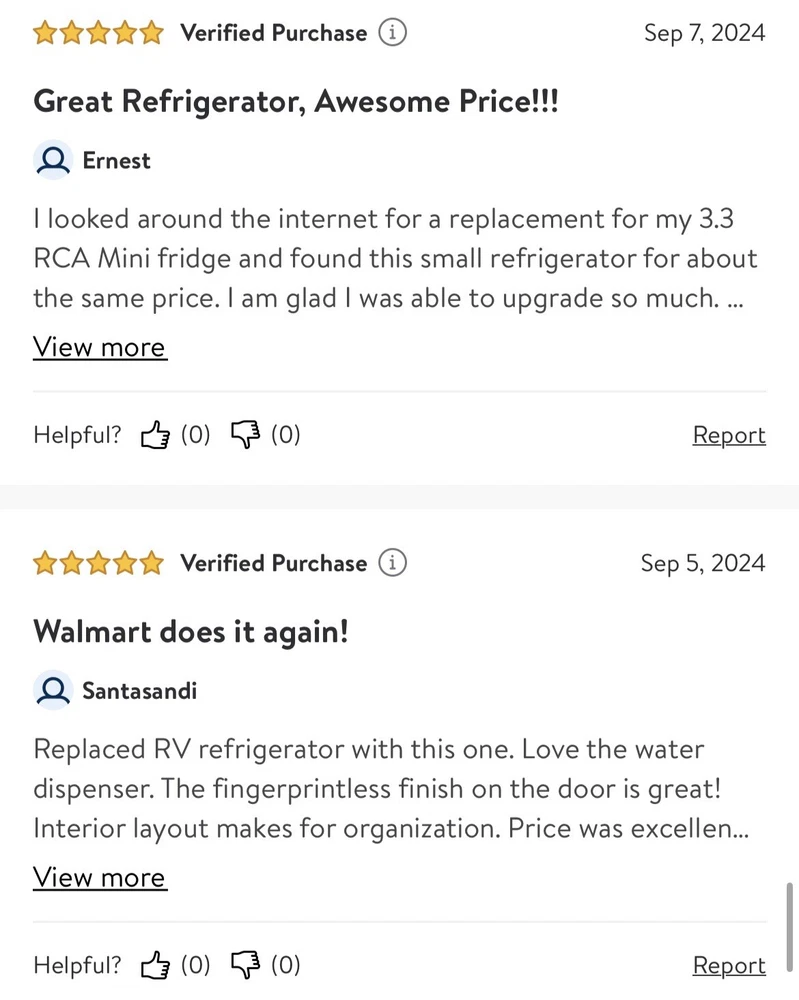Thumbs up Ernest's review
The image size is (799, 1000).
[x=155, y=435]
